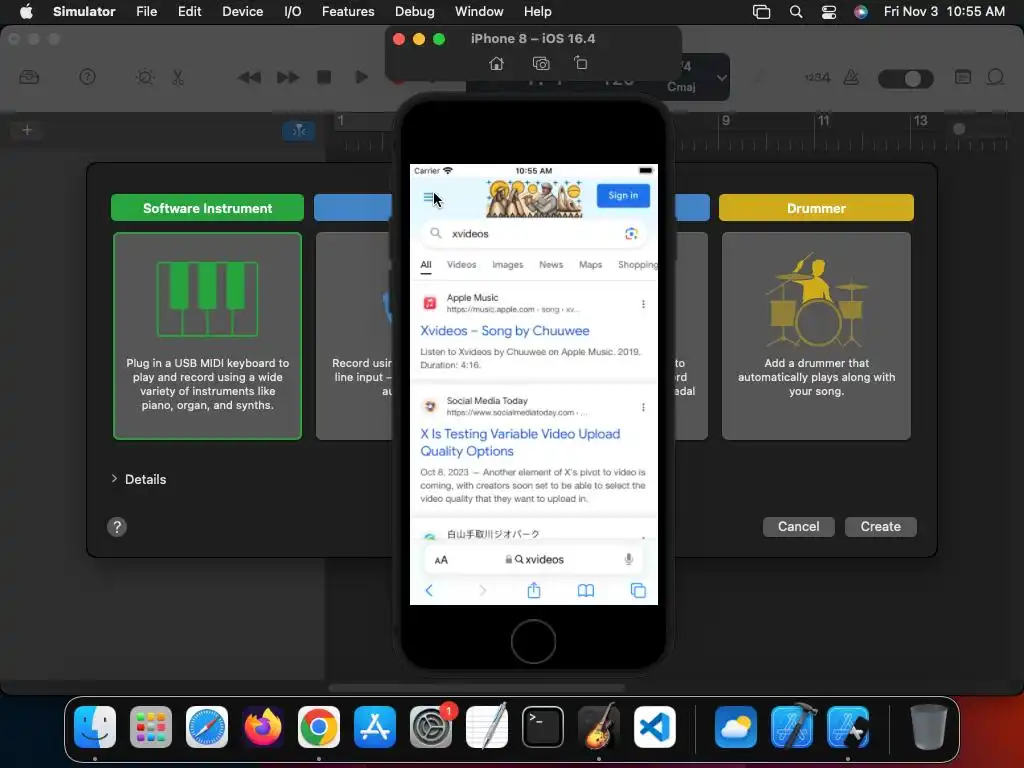
Task: Tap the Safari address bar showing xvideos
Action: point(534,560)
